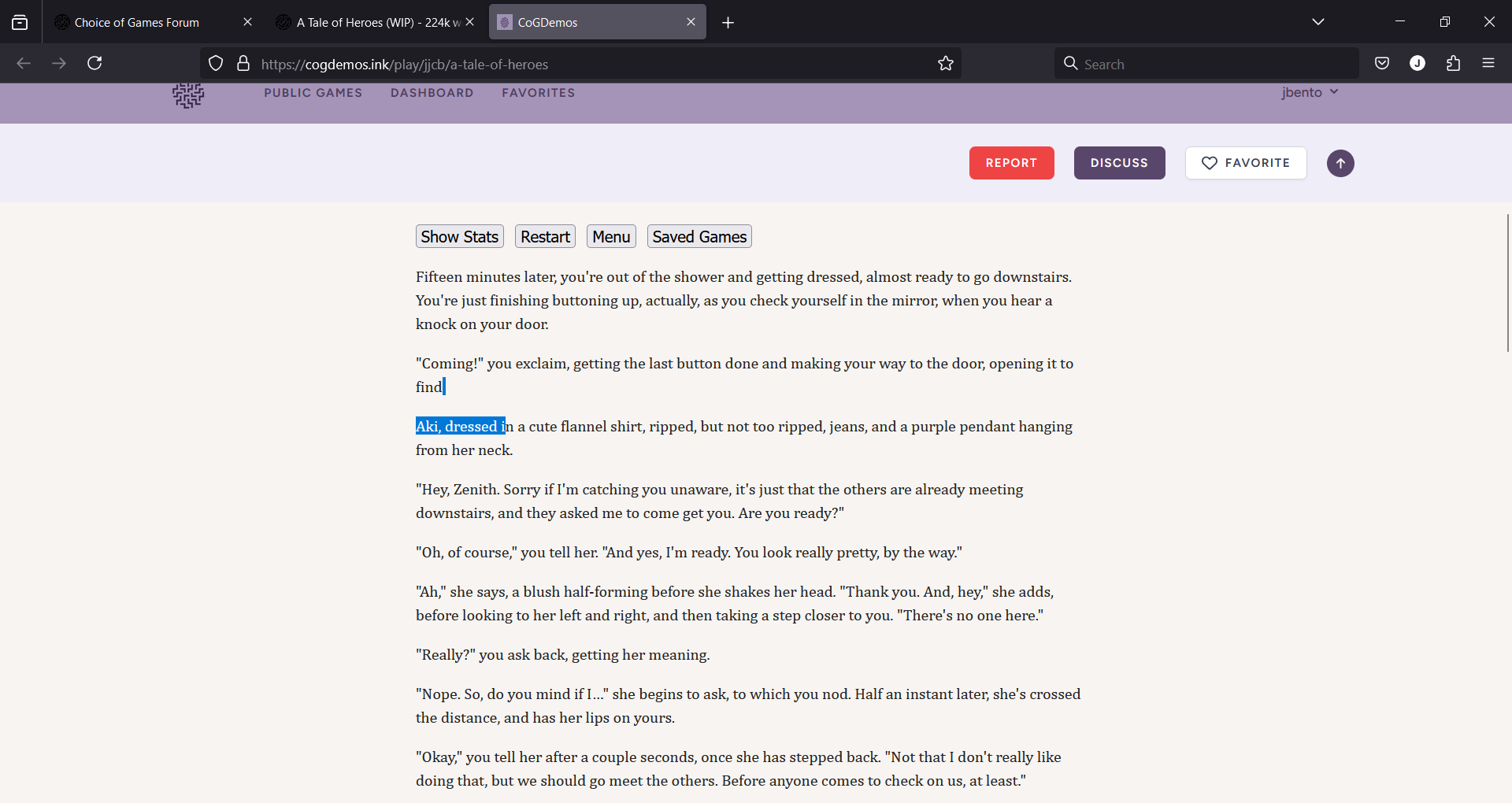1512x803 pixels.
Task: Switch to Choice of Games Forum tab
Action: pyautogui.click(x=136, y=22)
